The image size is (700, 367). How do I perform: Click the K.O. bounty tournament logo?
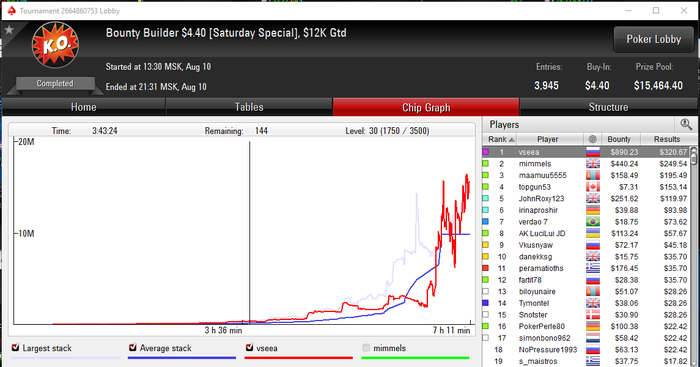[55, 45]
